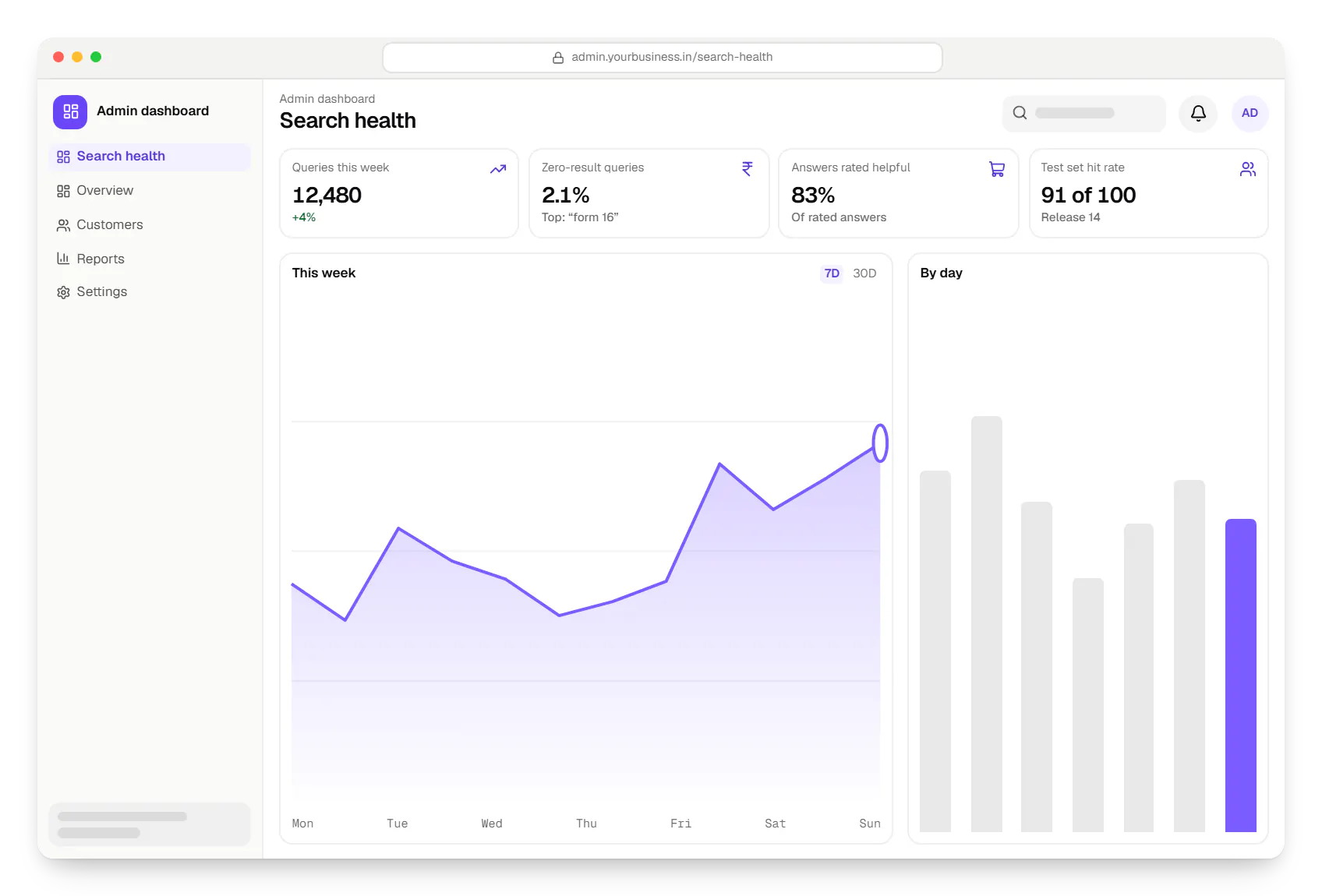This screenshot has height=896, width=1322.
Task: Click the search magnifier icon
Action: (1020, 113)
